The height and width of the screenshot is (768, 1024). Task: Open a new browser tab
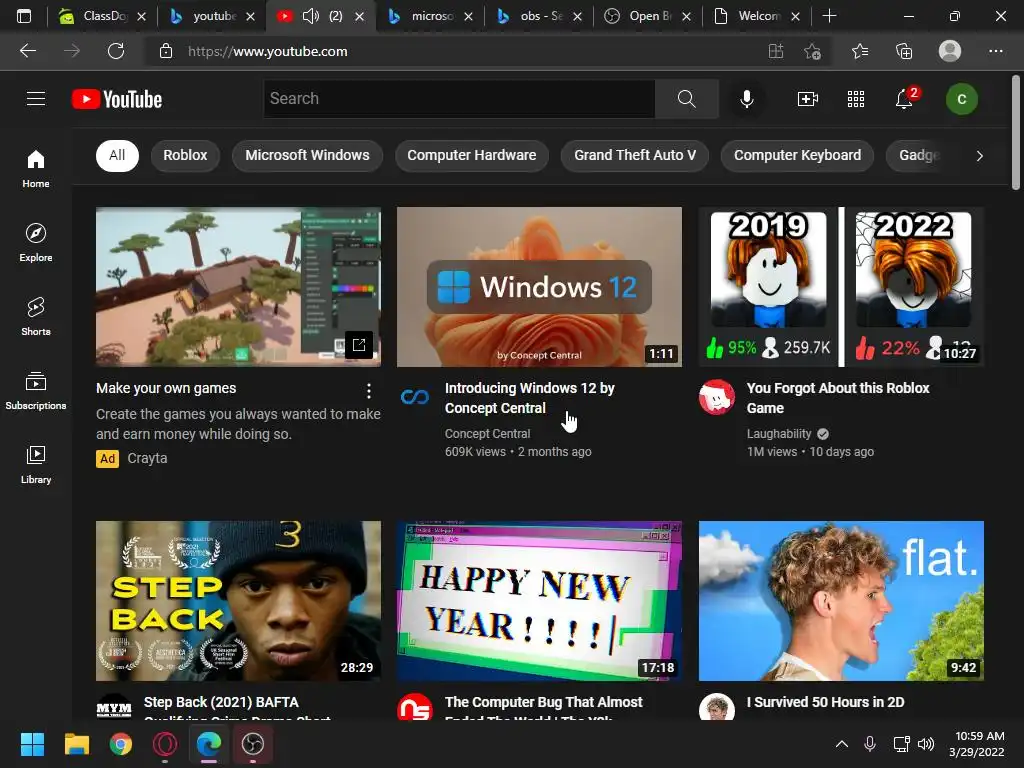829,16
